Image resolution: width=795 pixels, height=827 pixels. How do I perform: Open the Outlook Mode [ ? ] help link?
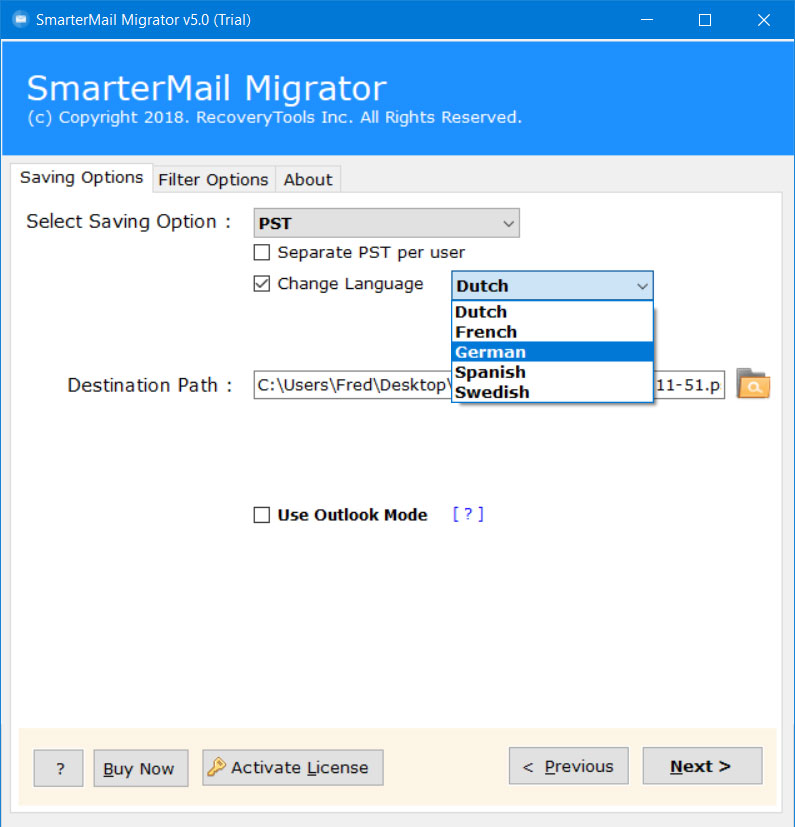point(468,514)
